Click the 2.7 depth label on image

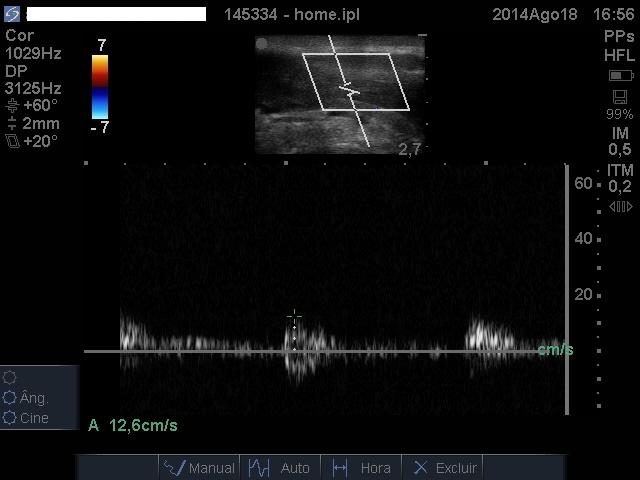(409, 149)
